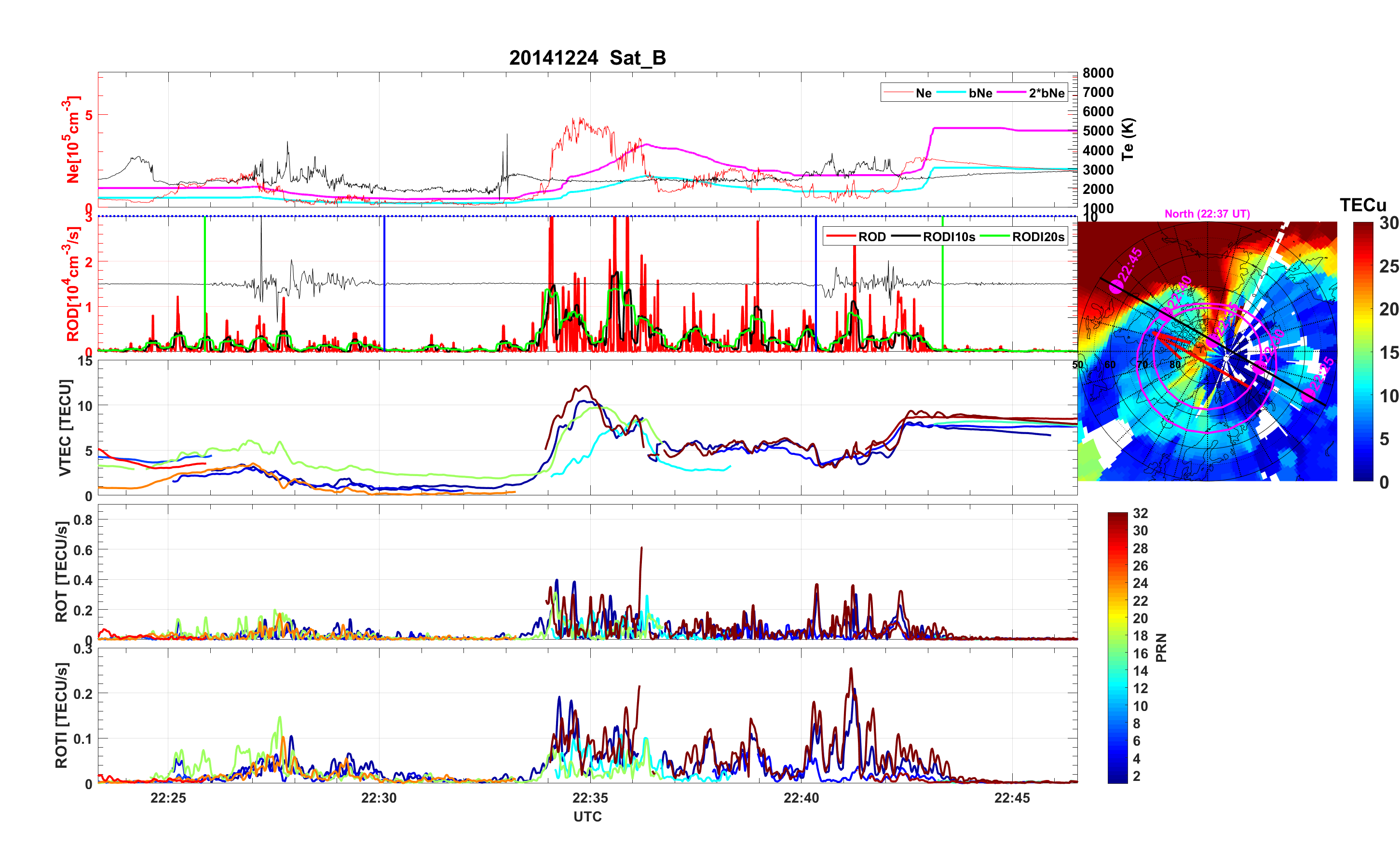Click the 'VTEC [TECU]' axis label
The height and width of the screenshot is (847, 1400).
[x=65, y=427]
